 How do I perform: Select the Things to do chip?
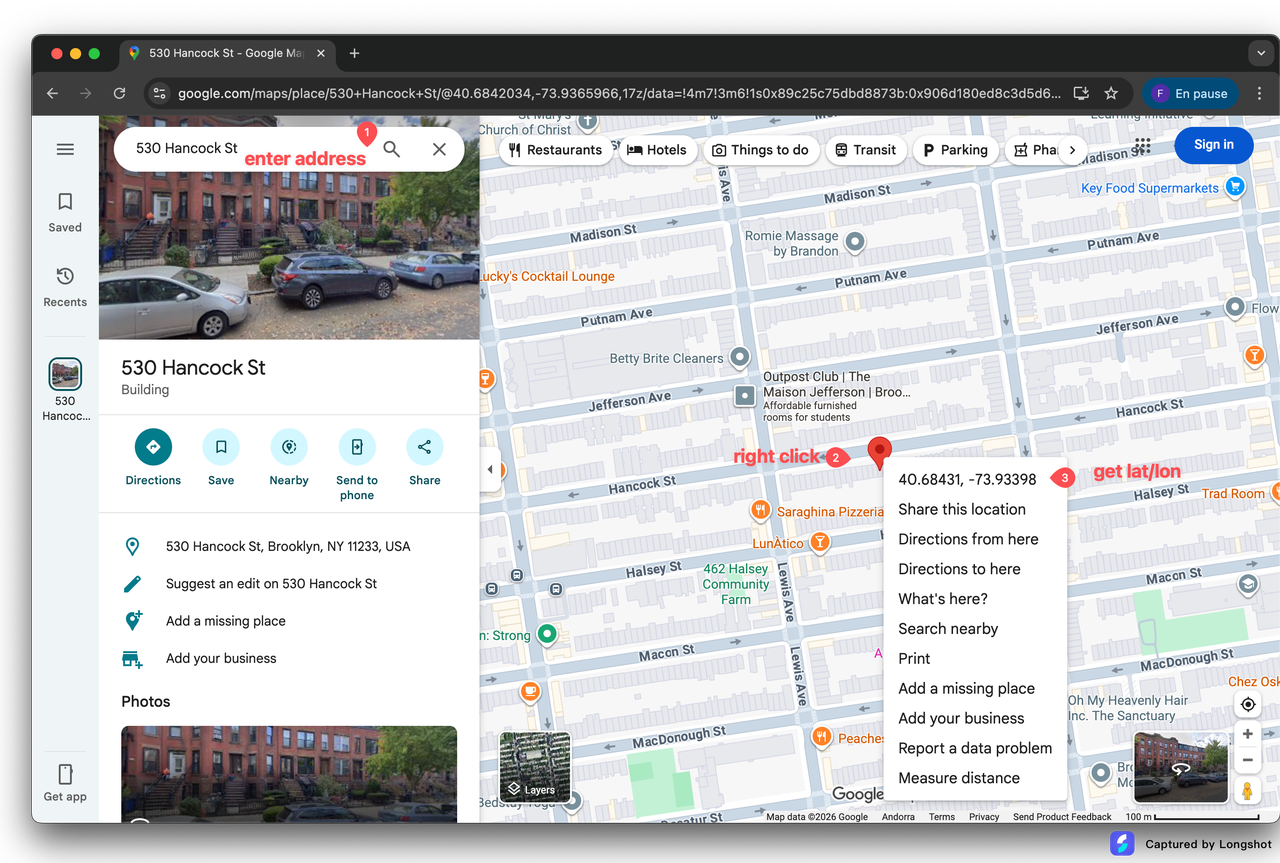point(761,150)
